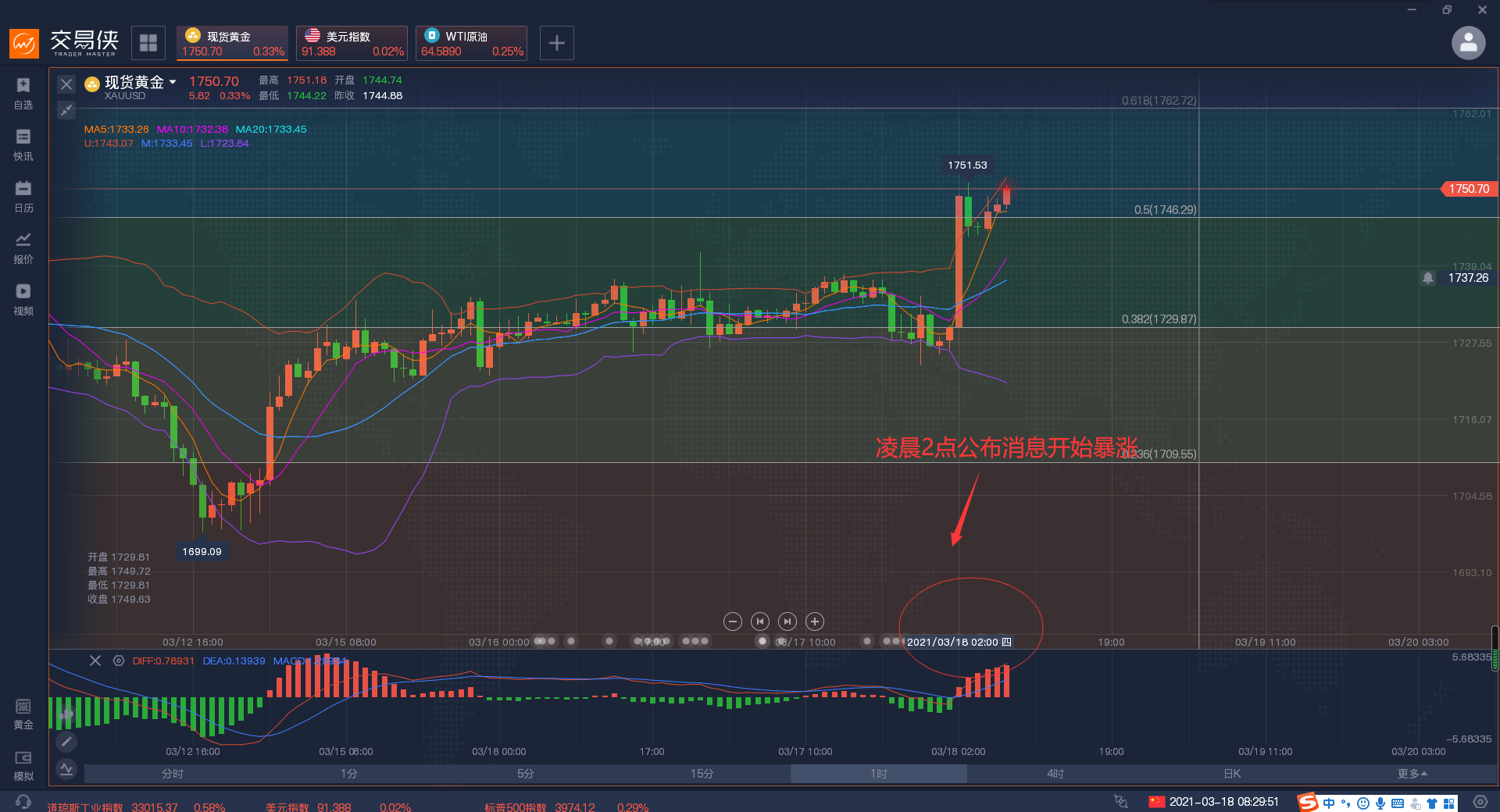Collapse chart with the shrink arrows icon
Image resolution: width=1500 pixels, height=812 pixels.
pos(66,110)
